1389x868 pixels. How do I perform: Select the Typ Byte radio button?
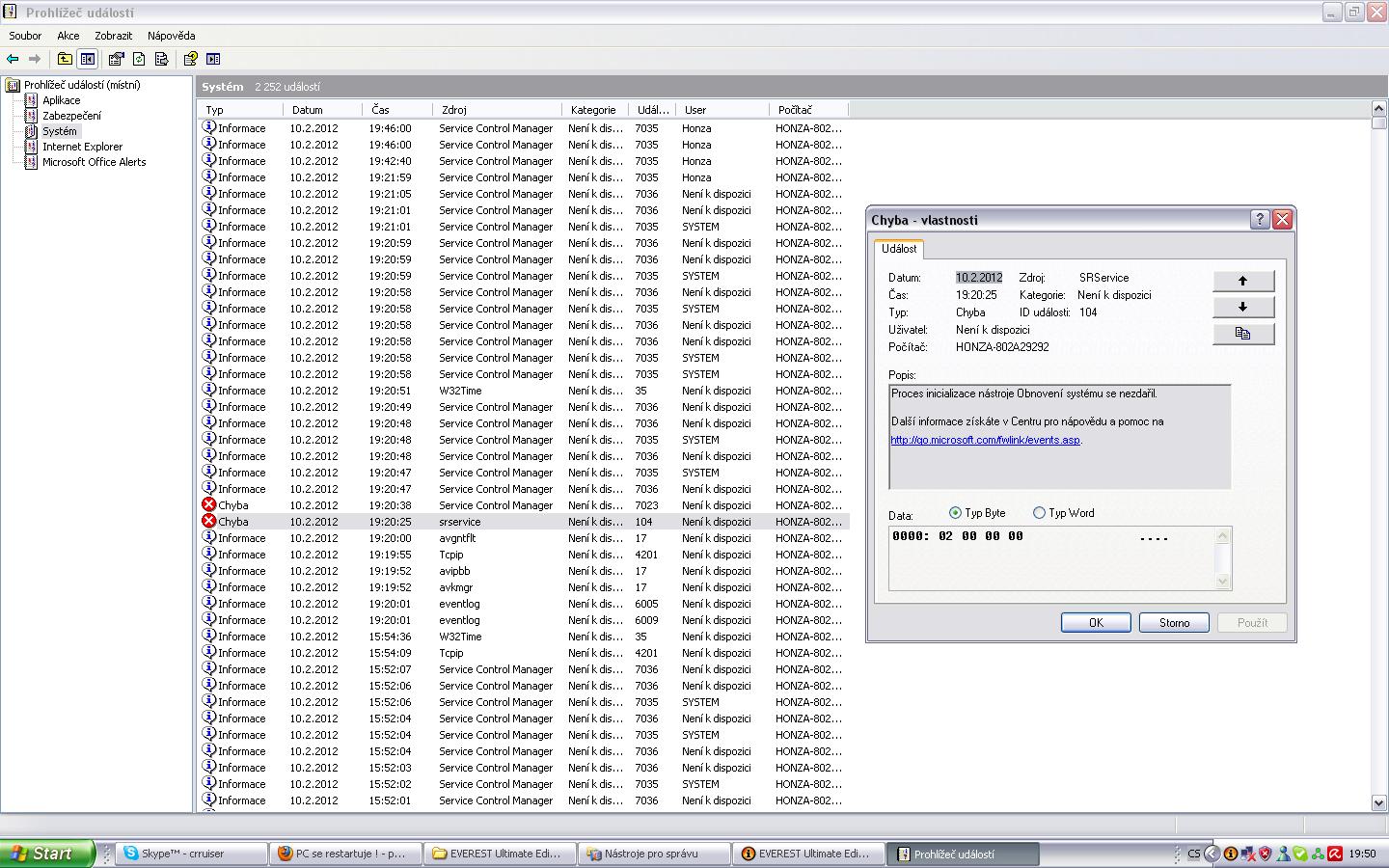point(955,513)
